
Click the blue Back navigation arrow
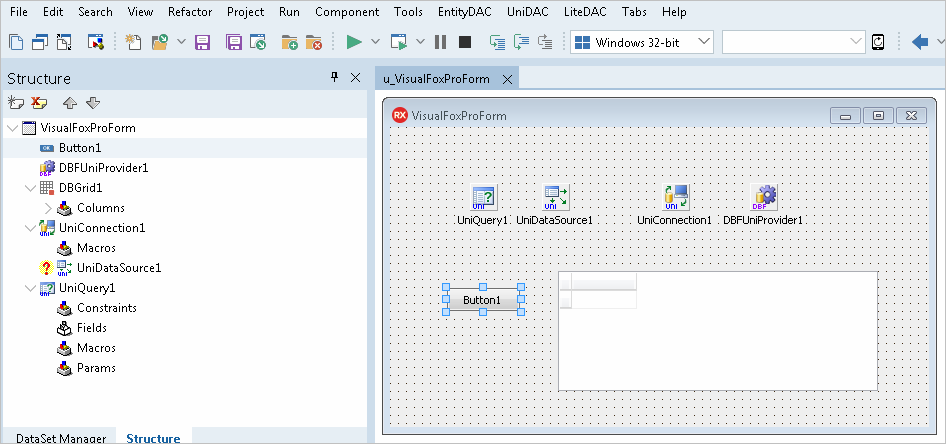coord(920,42)
